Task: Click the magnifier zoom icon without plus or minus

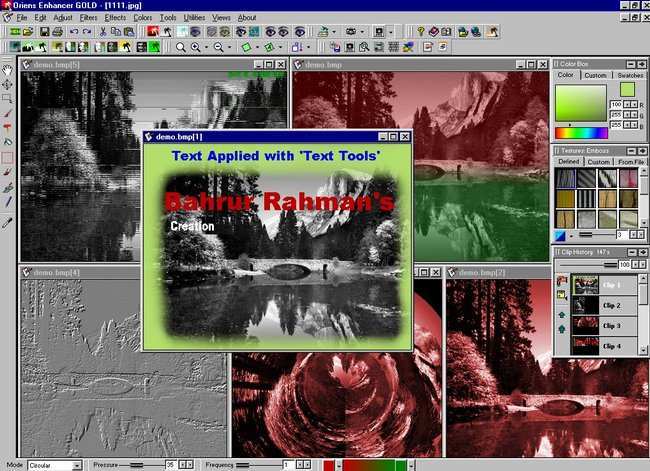Action: [180, 47]
